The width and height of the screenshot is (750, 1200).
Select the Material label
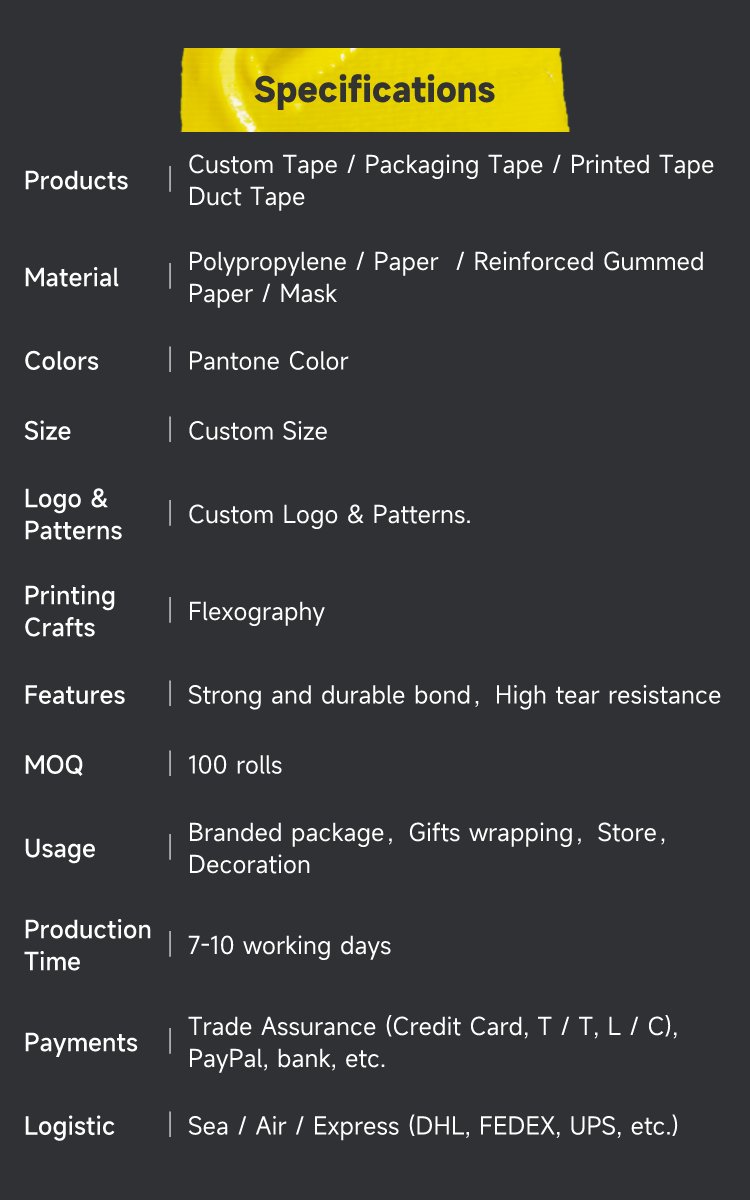[71, 278]
